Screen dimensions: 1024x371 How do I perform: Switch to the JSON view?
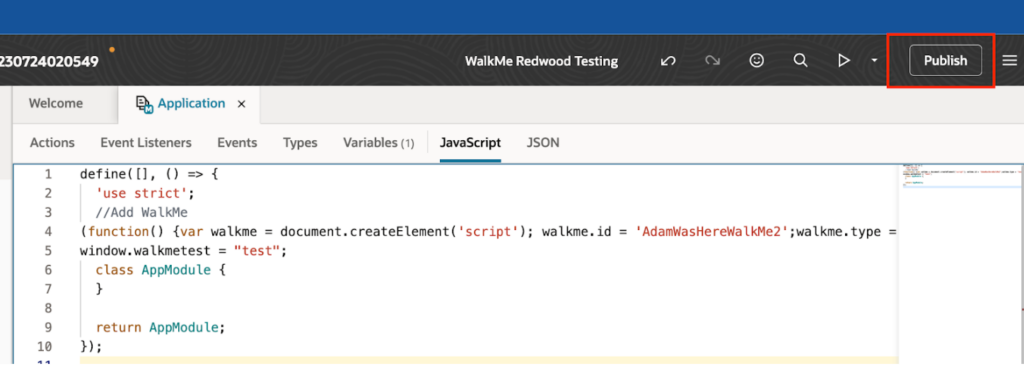[543, 142]
